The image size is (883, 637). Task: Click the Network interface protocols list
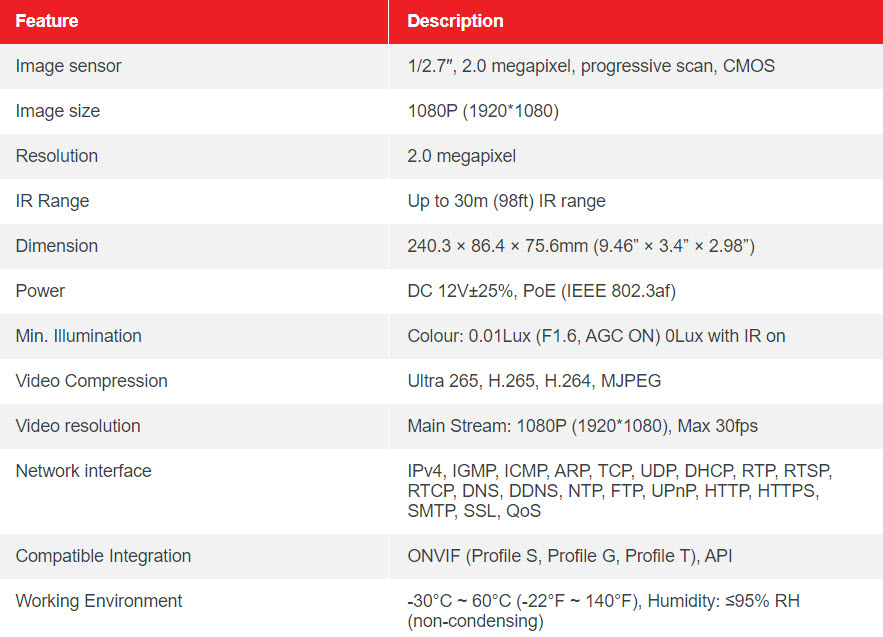[x=619, y=491]
